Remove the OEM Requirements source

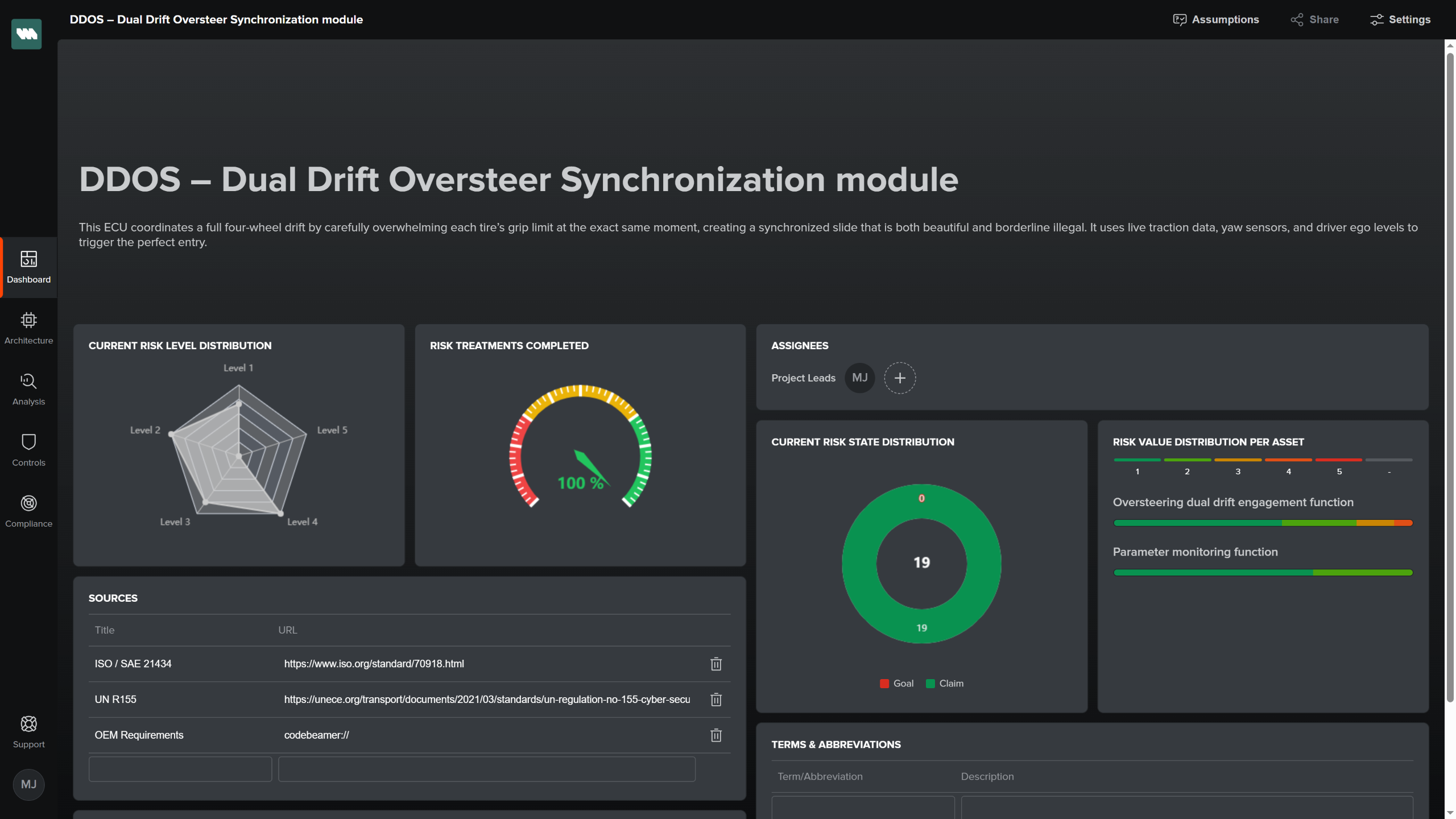click(x=716, y=735)
